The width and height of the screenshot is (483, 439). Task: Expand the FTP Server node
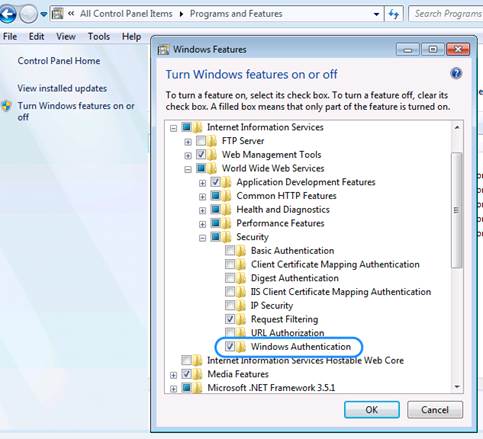point(188,142)
